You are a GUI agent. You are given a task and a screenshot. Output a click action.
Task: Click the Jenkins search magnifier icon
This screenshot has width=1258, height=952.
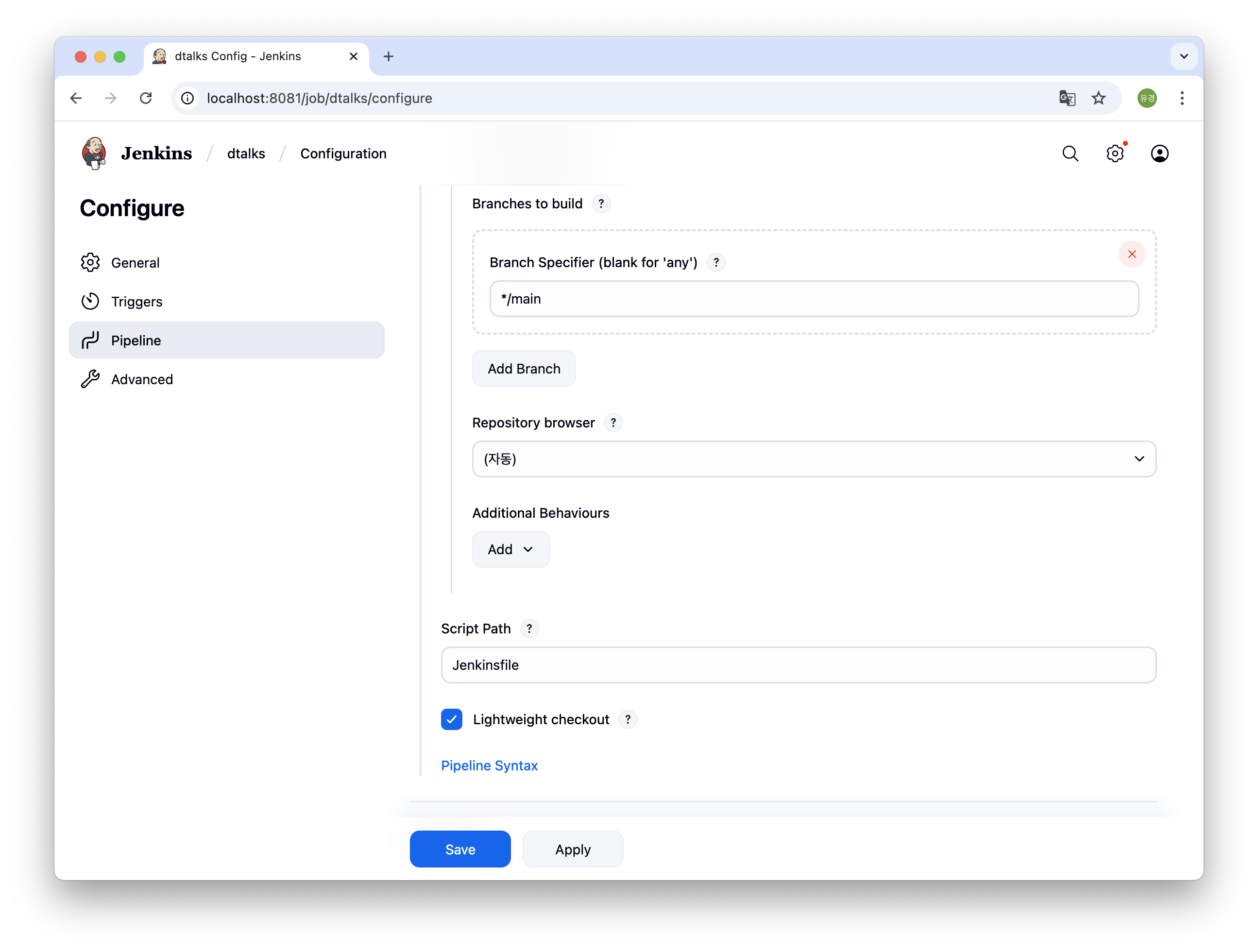click(x=1070, y=153)
